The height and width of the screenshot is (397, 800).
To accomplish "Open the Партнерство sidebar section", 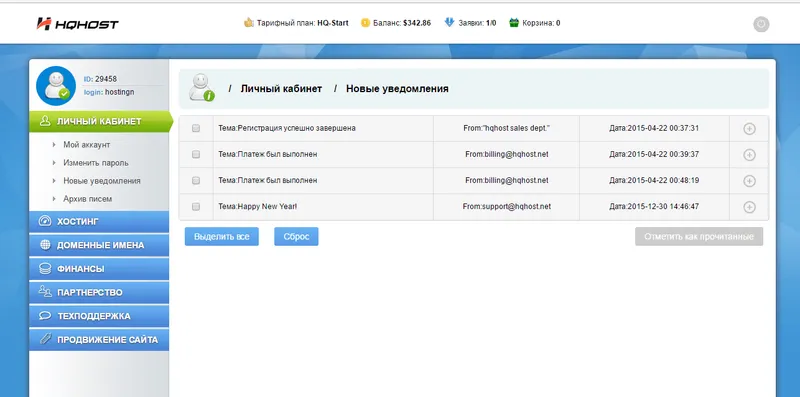I will [99, 292].
